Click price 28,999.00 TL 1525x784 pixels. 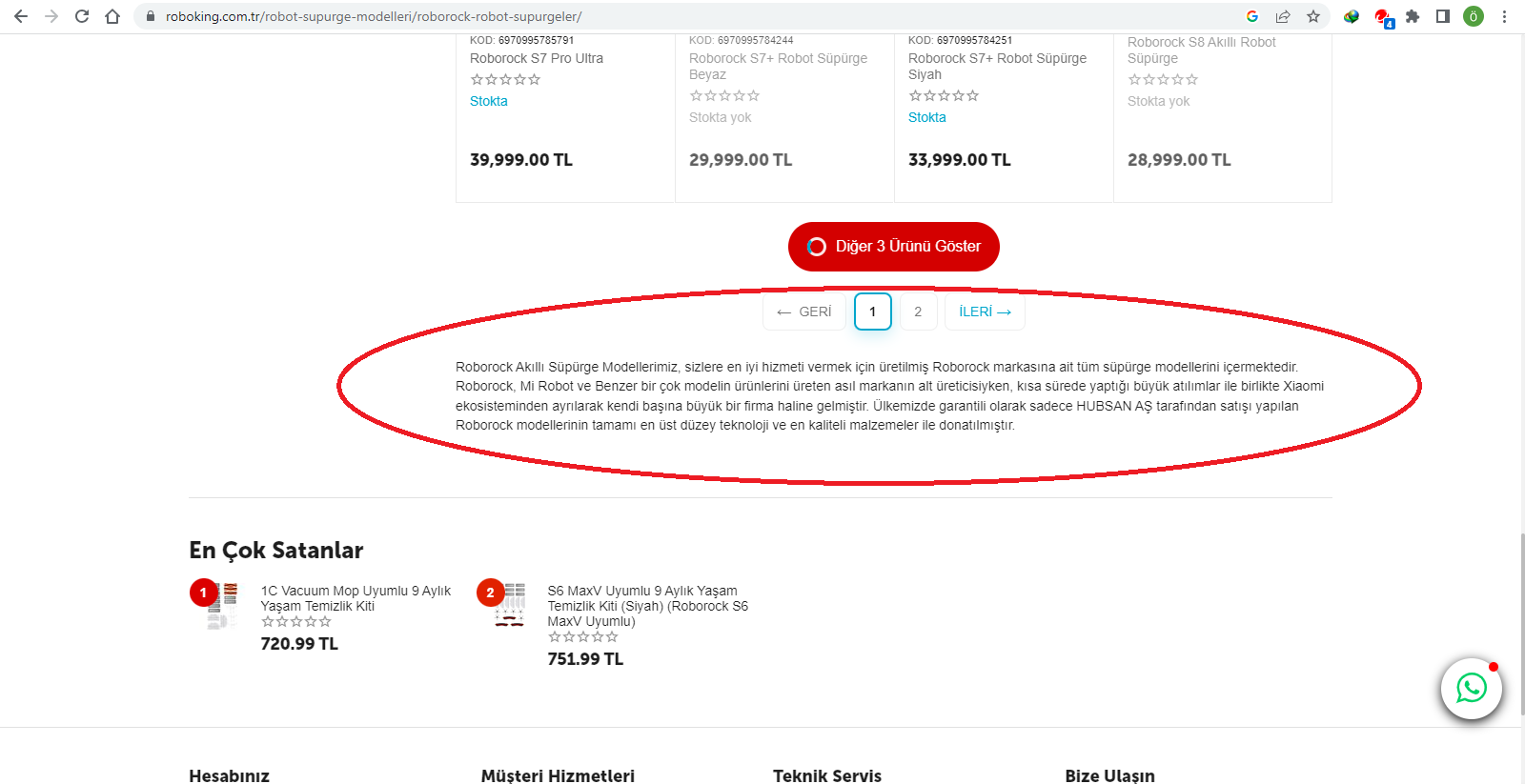1179,160
